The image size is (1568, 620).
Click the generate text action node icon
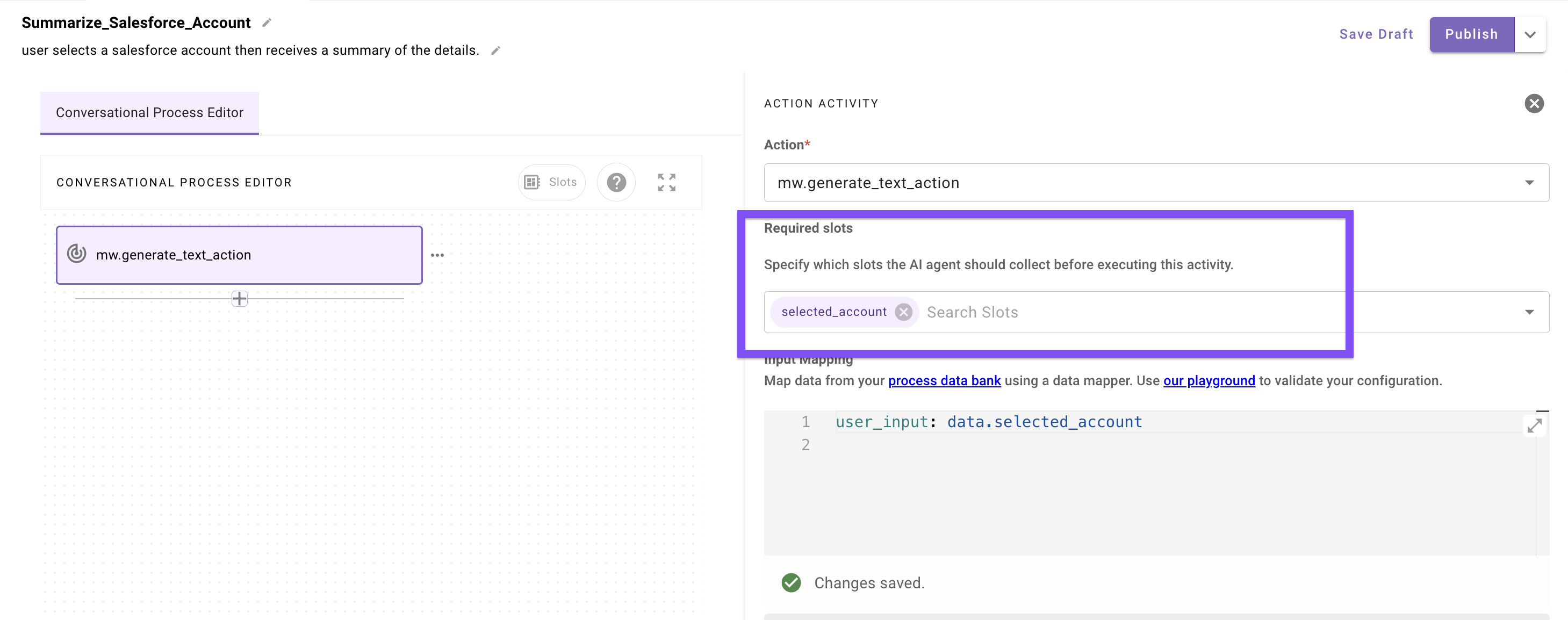click(x=76, y=254)
